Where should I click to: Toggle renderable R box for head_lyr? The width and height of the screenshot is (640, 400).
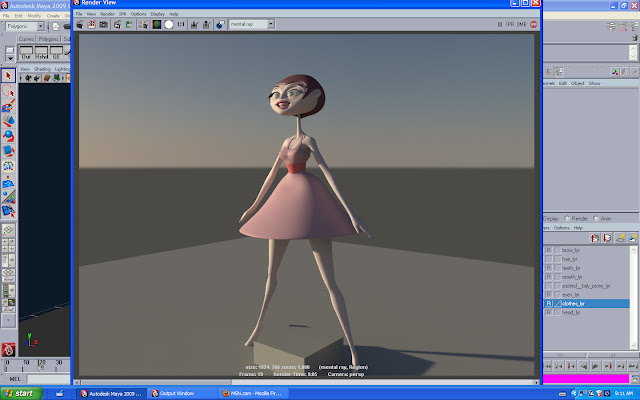pyautogui.click(x=549, y=313)
